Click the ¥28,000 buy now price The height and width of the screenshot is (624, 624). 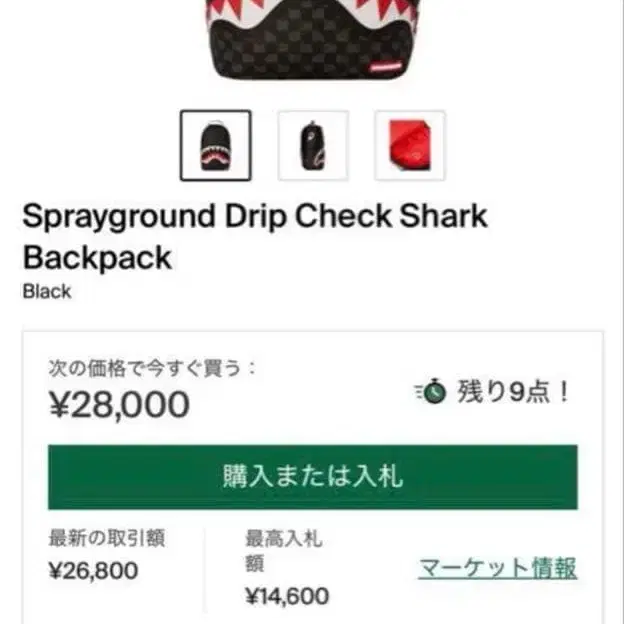119,404
